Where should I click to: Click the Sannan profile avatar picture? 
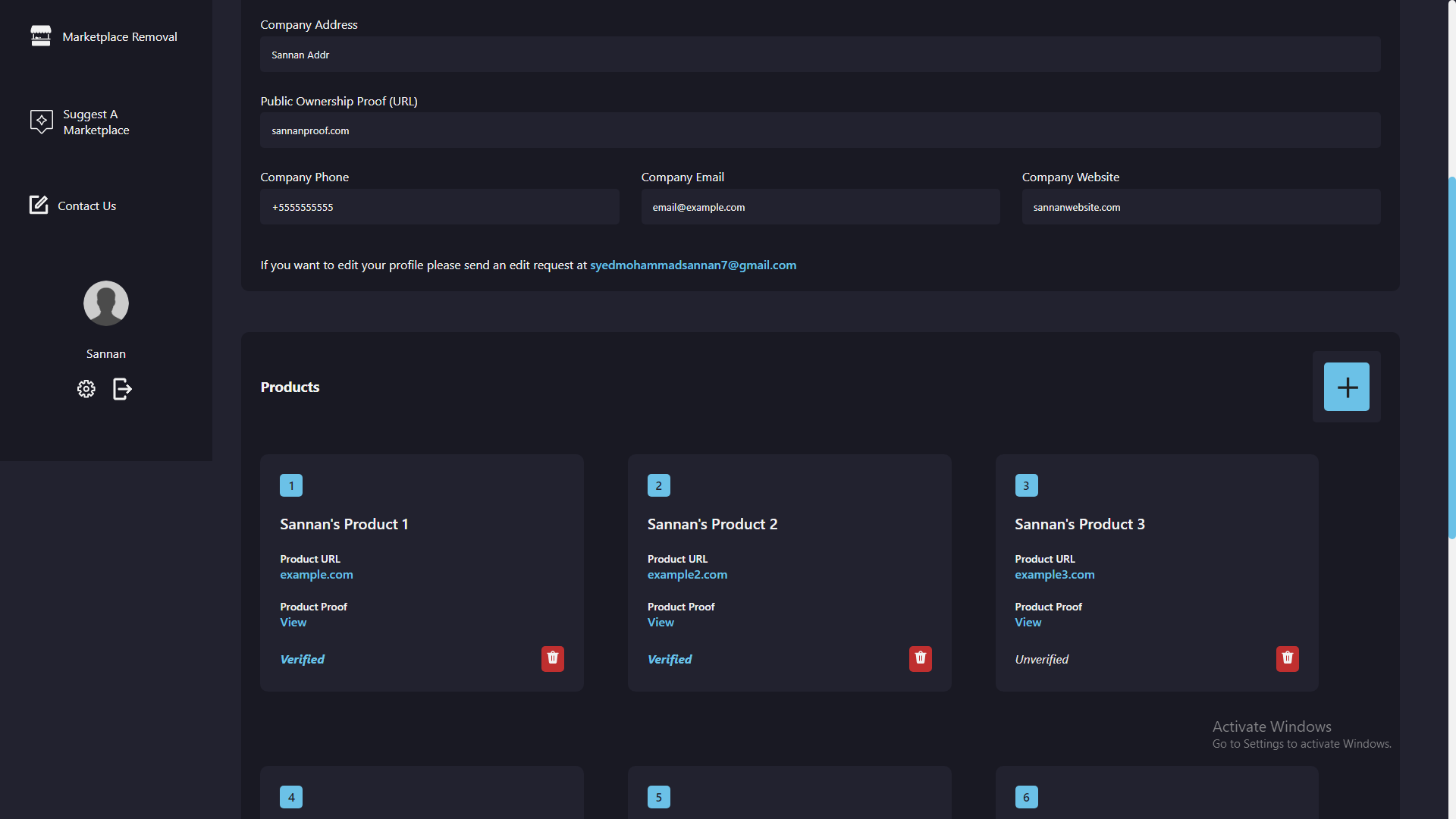click(105, 303)
